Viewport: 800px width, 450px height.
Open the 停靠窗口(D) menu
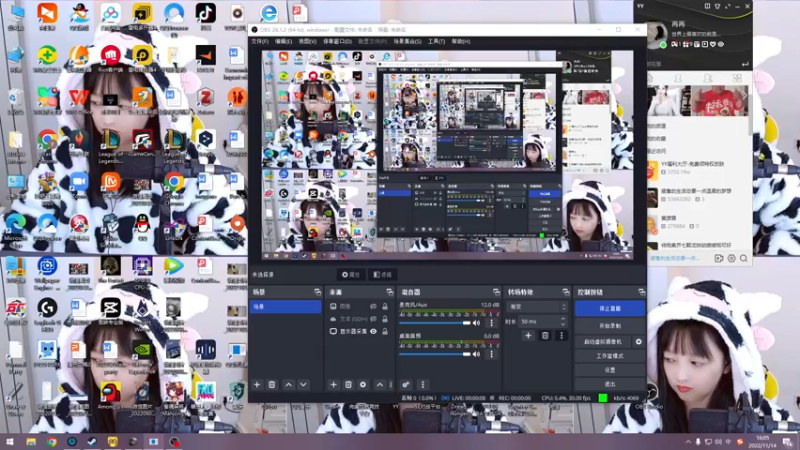point(337,41)
